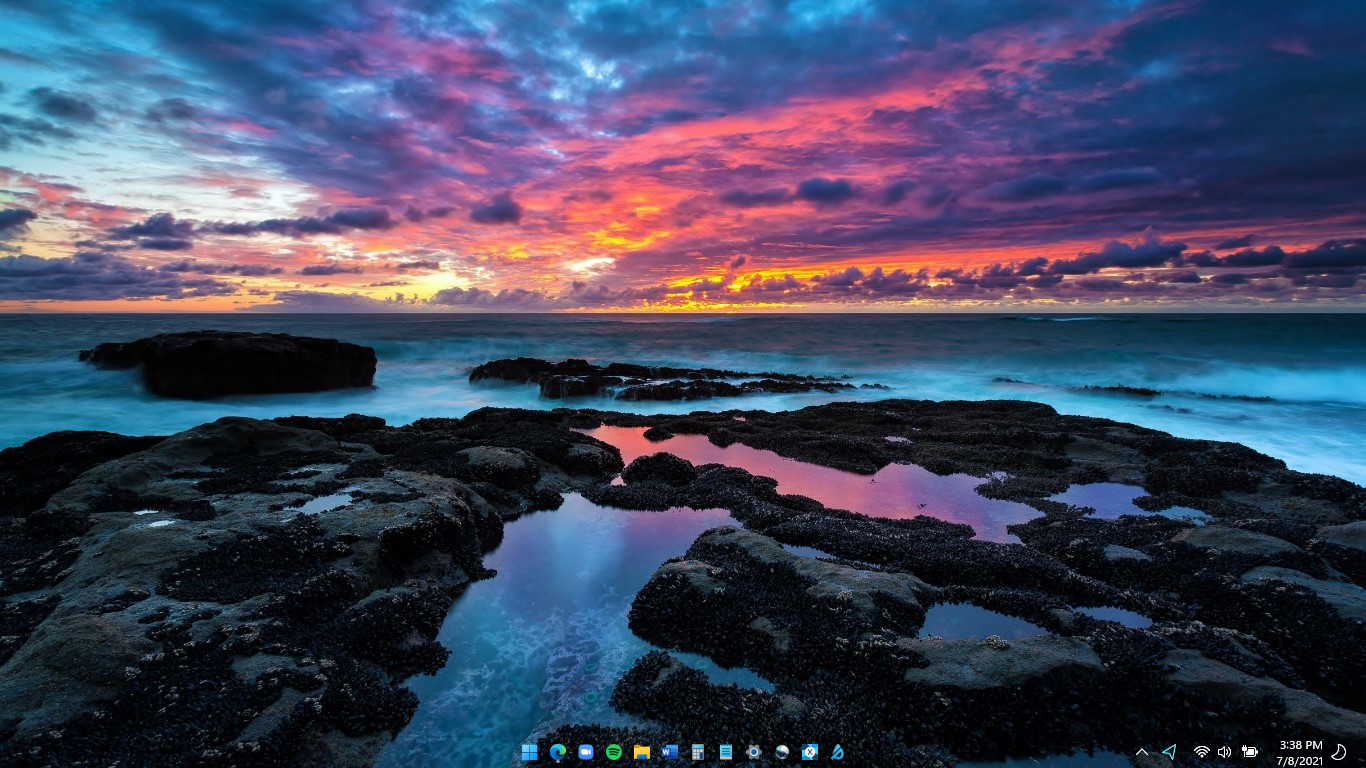Open network settings via Wi-Fi icon
The height and width of the screenshot is (768, 1366).
1200,751
